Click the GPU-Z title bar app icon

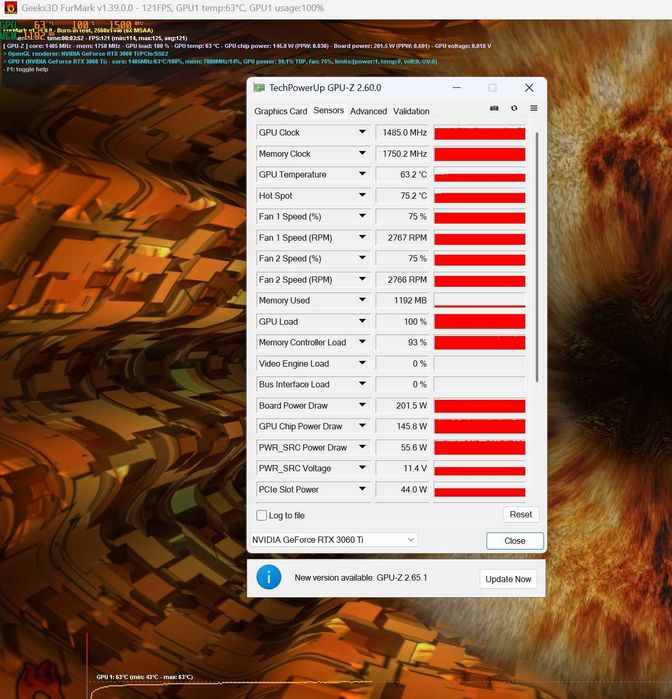tap(259, 87)
